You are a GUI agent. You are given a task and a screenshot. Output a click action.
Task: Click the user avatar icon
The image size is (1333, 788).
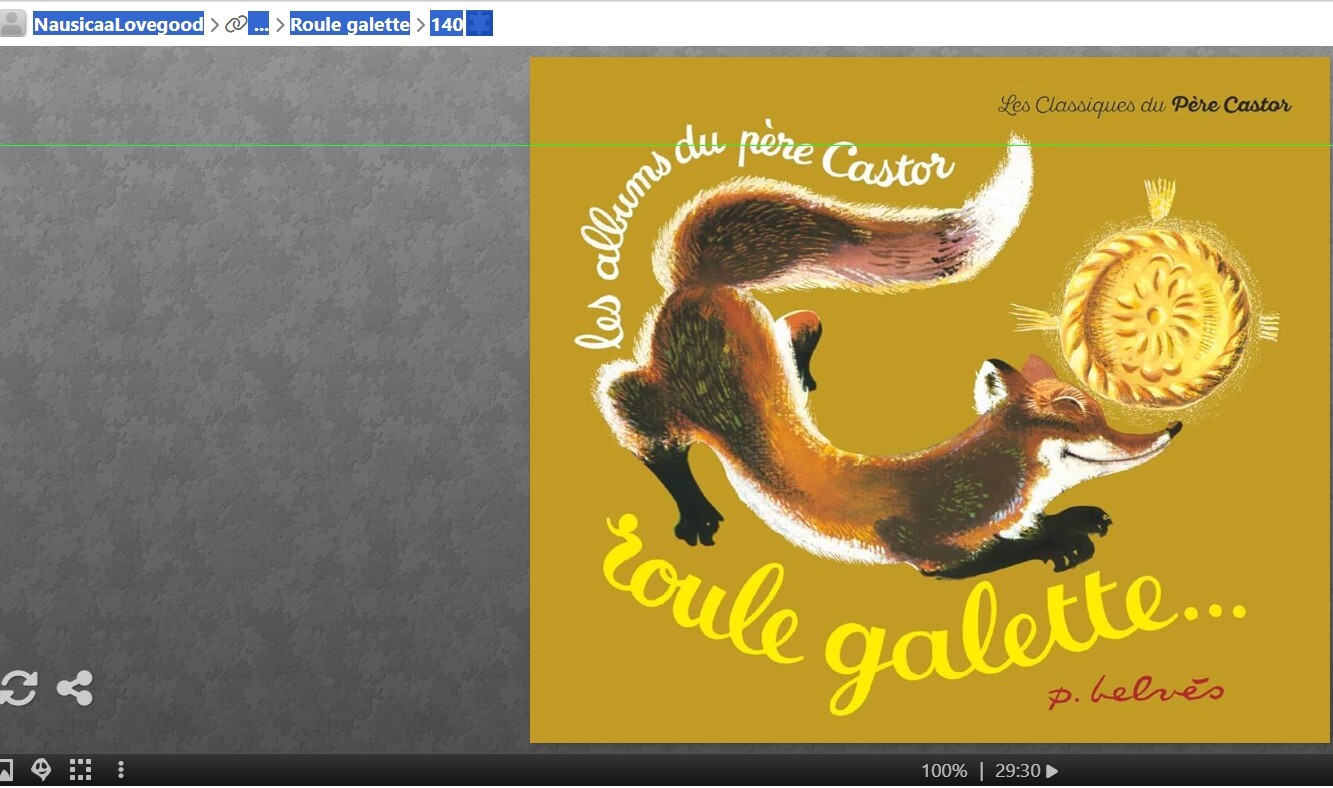coord(13,24)
